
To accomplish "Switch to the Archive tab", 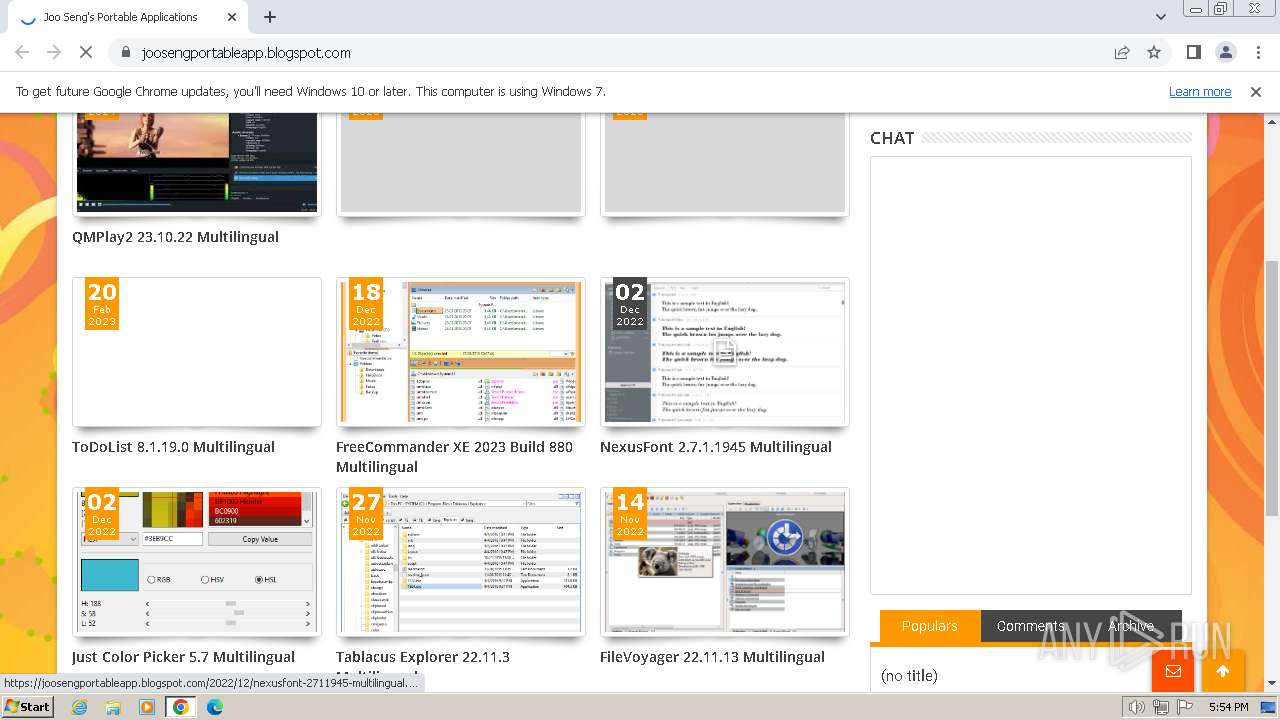I will tap(1131, 626).
